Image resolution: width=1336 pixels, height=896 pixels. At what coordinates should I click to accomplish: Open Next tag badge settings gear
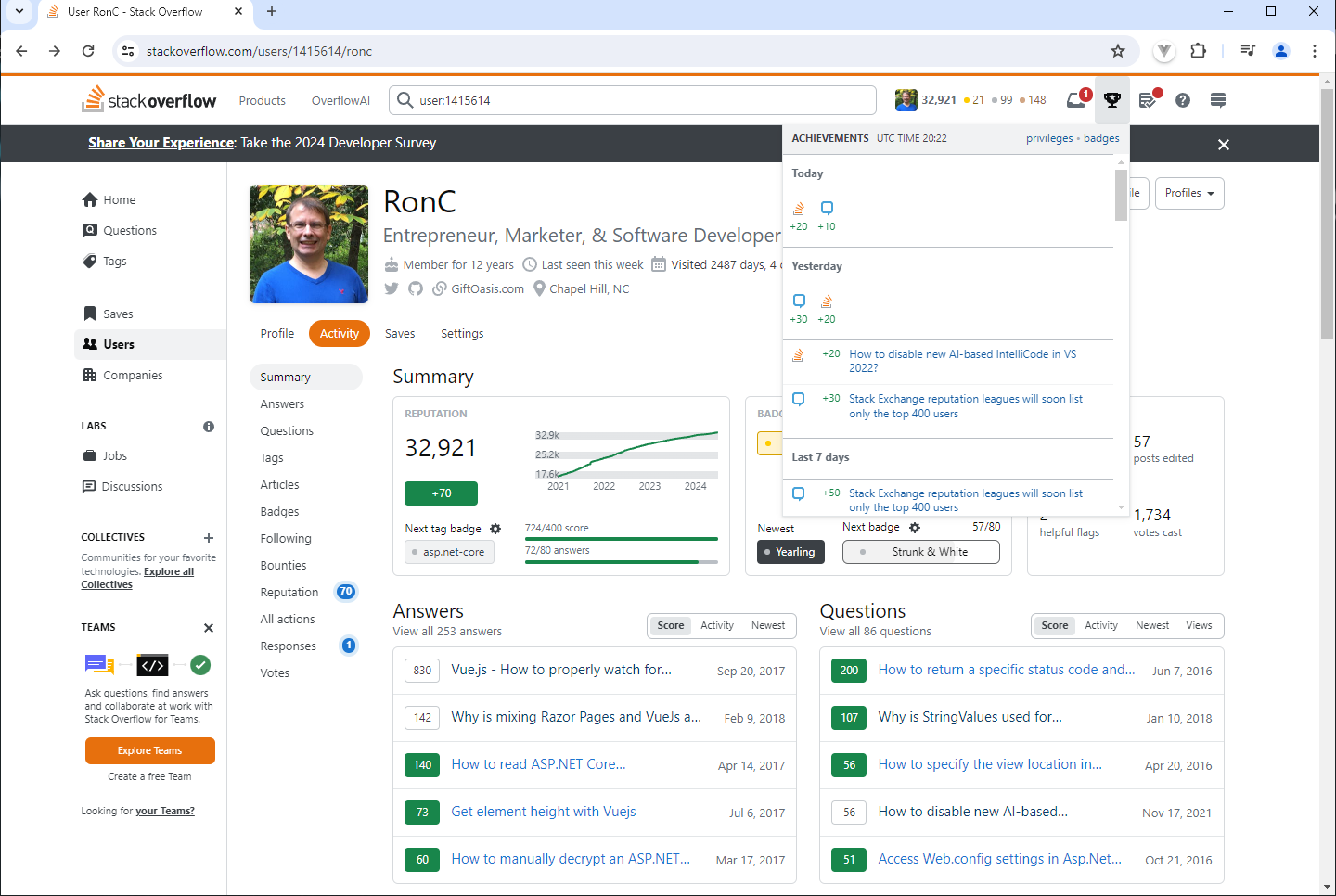click(495, 529)
